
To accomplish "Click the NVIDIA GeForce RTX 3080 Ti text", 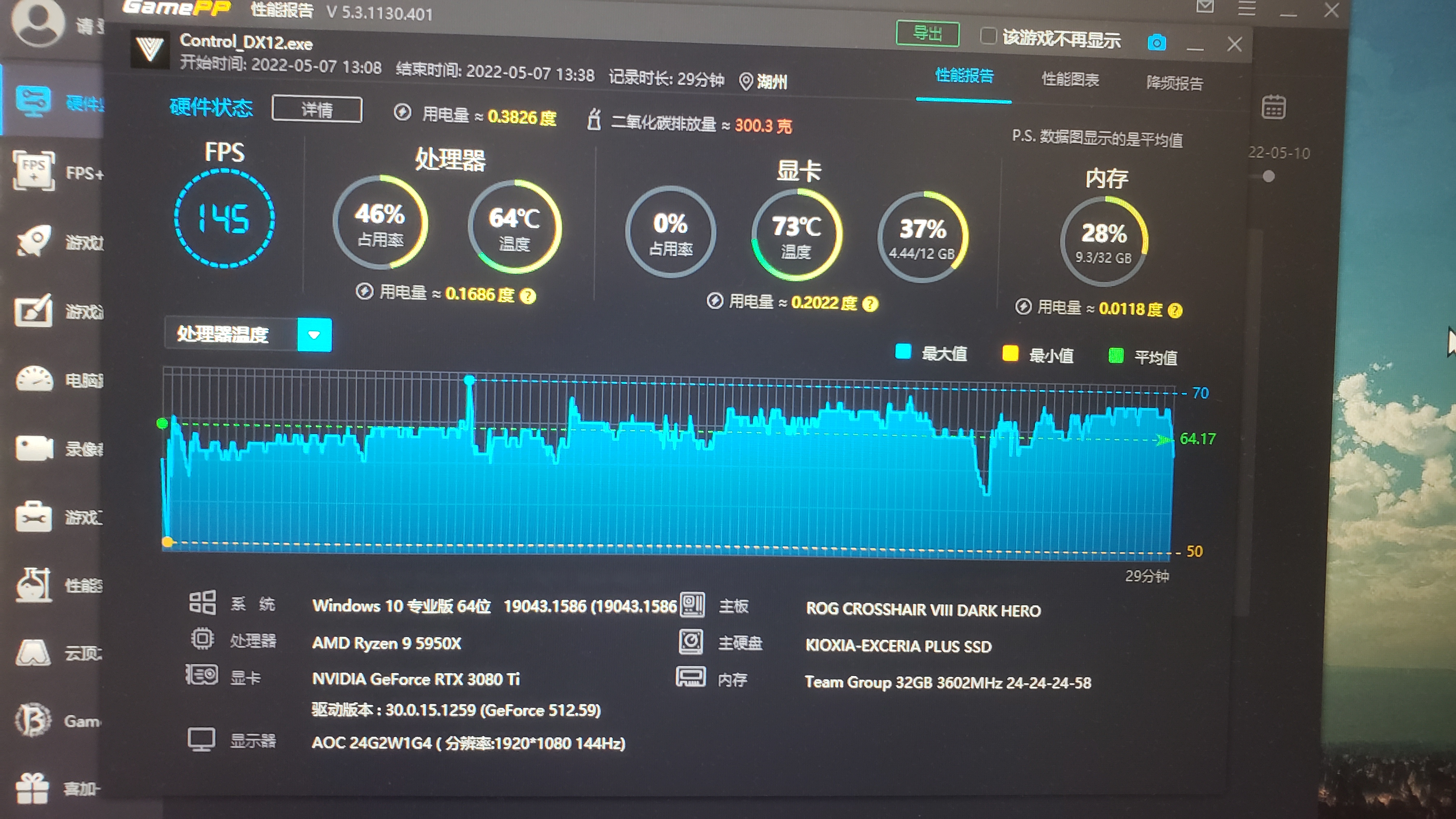I will pos(415,679).
